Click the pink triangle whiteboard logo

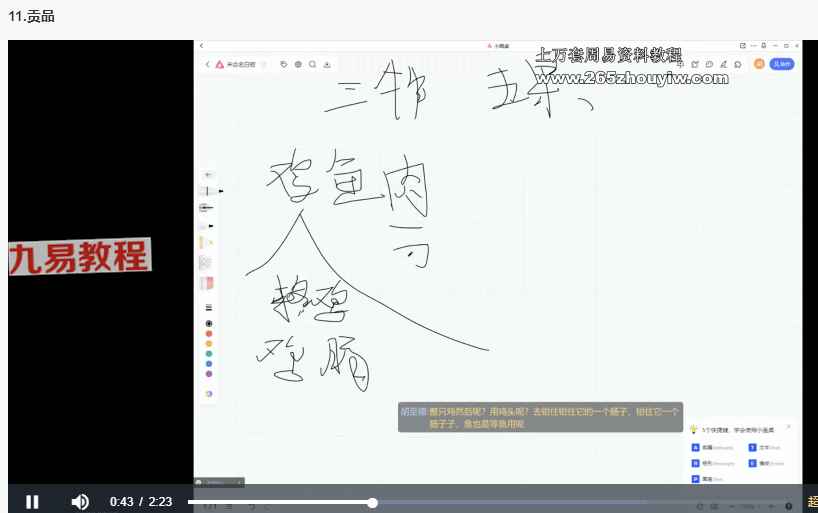coord(220,64)
